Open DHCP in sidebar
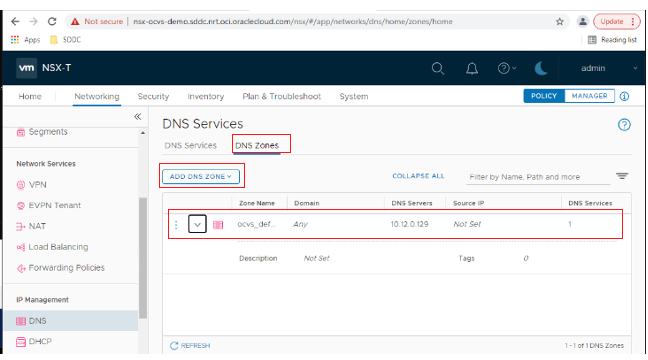The image size is (648, 360). coord(34,341)
